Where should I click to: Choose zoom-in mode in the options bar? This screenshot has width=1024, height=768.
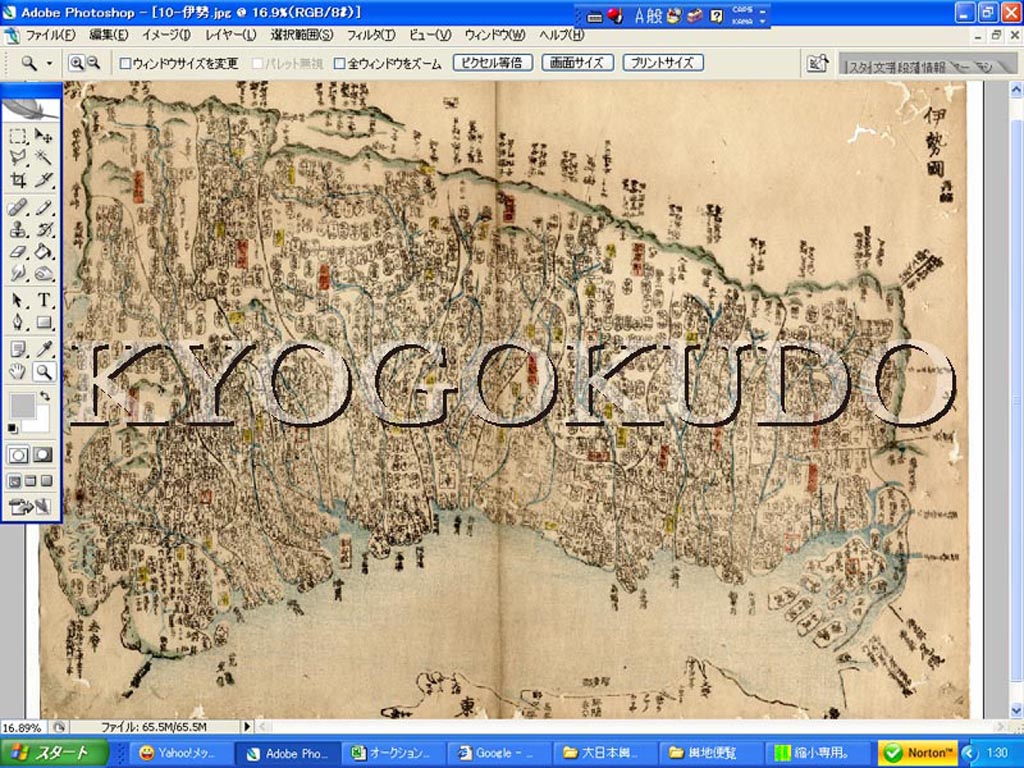tap(76, 63)
